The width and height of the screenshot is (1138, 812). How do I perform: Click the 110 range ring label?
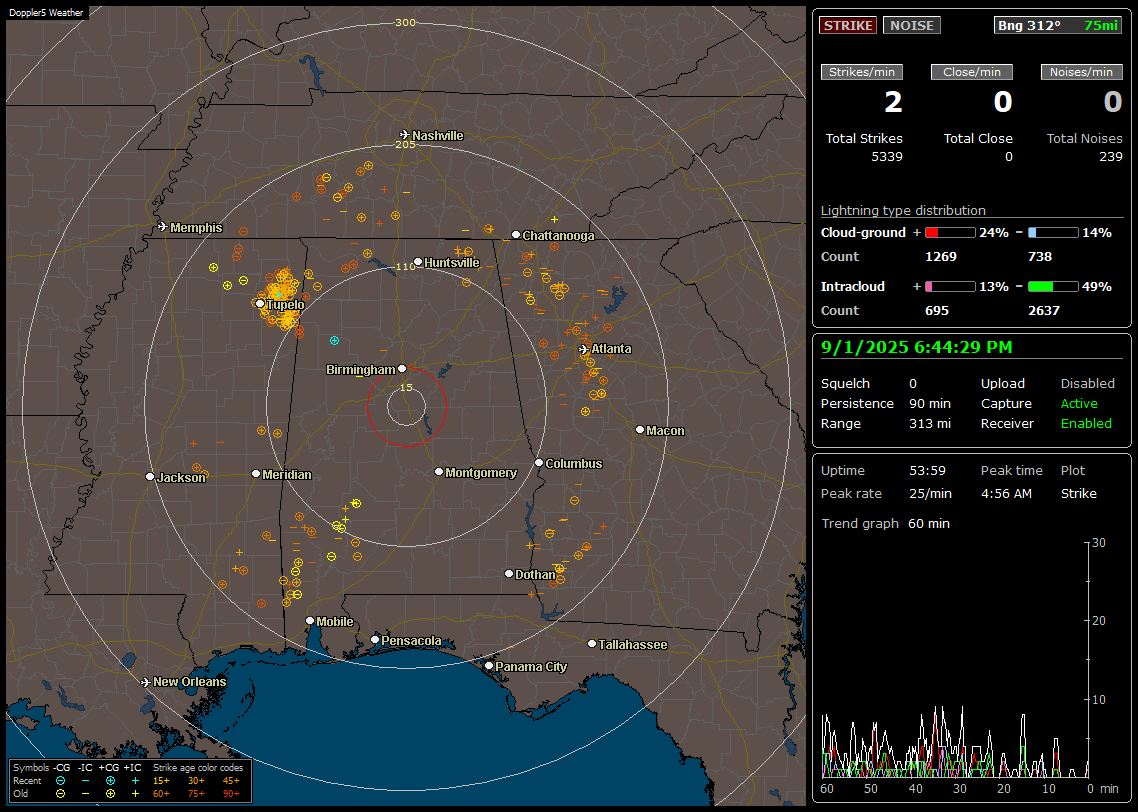(406, 266)
